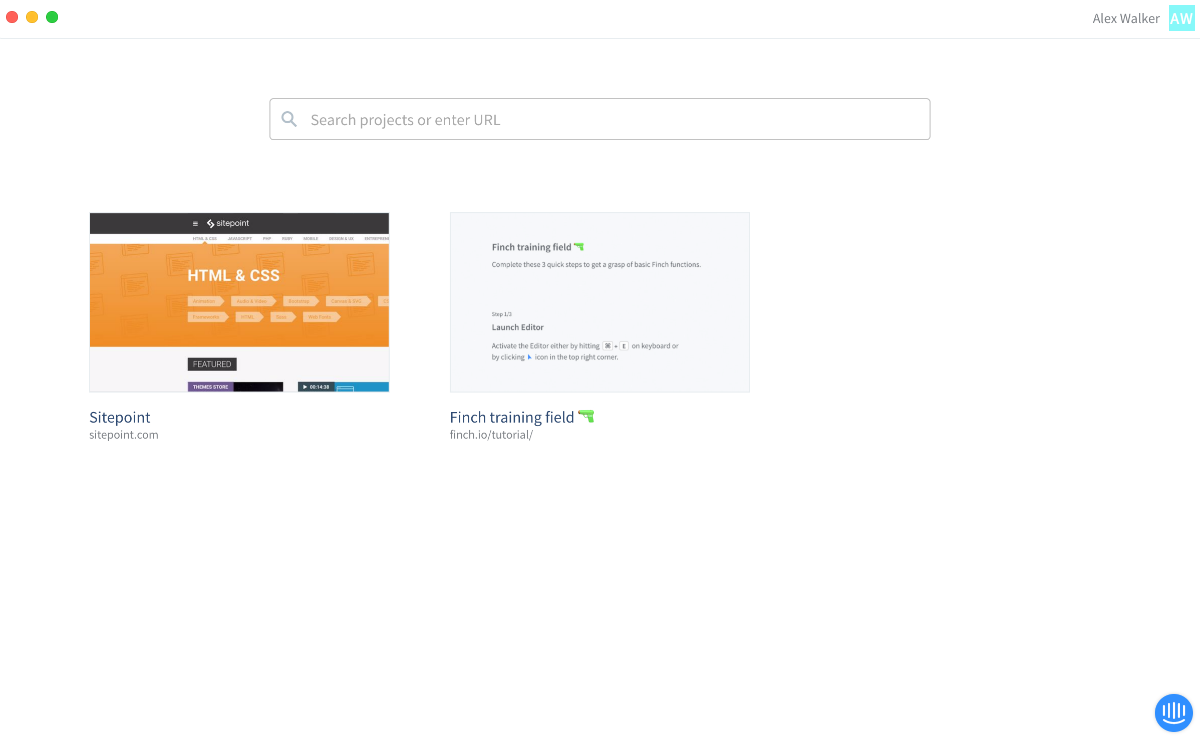
Task: Close the window with red button
Action: (x=12, y=17)
